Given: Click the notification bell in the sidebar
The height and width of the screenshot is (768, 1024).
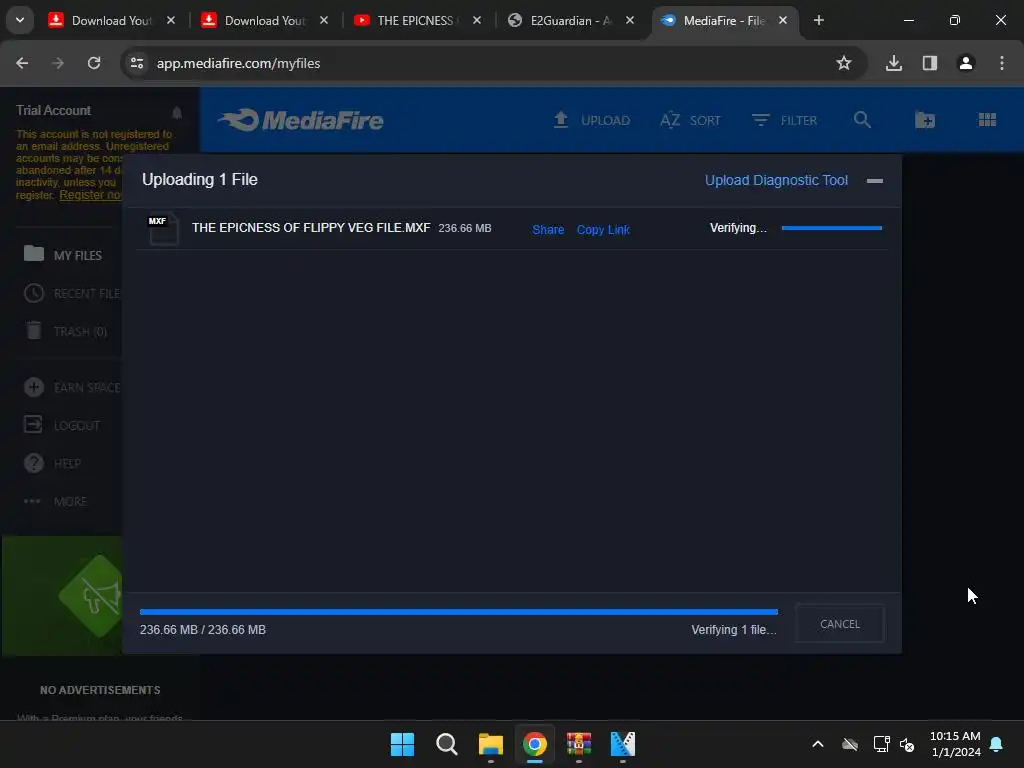Looking at the screenshot, I should (x=176, y=112).
